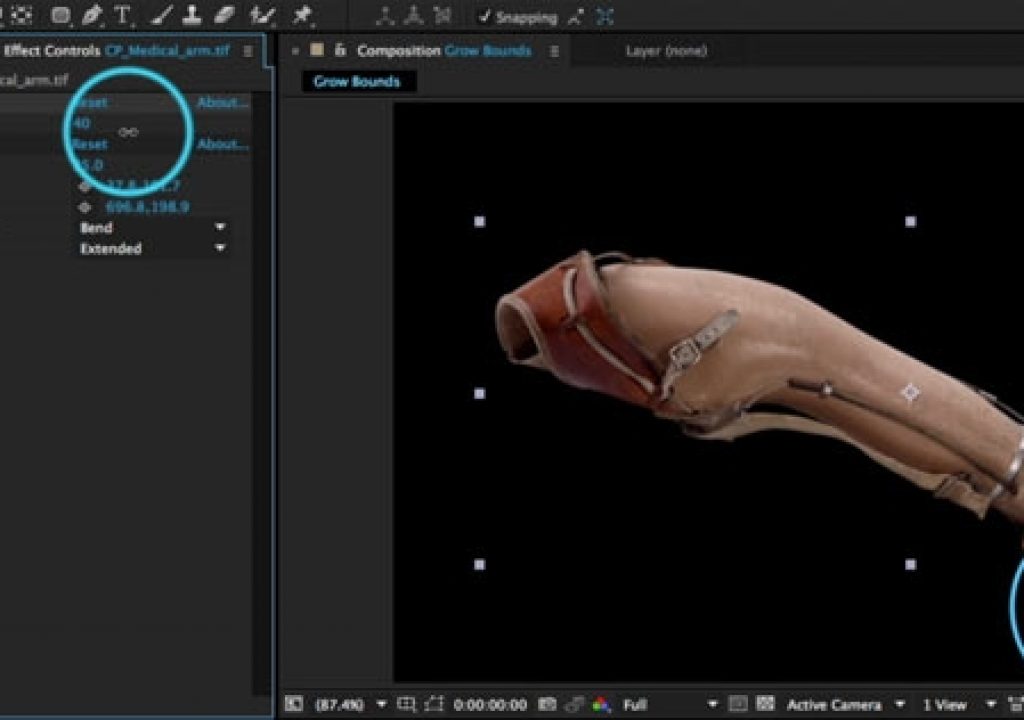Switch to Composition Grow Bounds tab
1024x720 pixels.
[x=443, y=50]
